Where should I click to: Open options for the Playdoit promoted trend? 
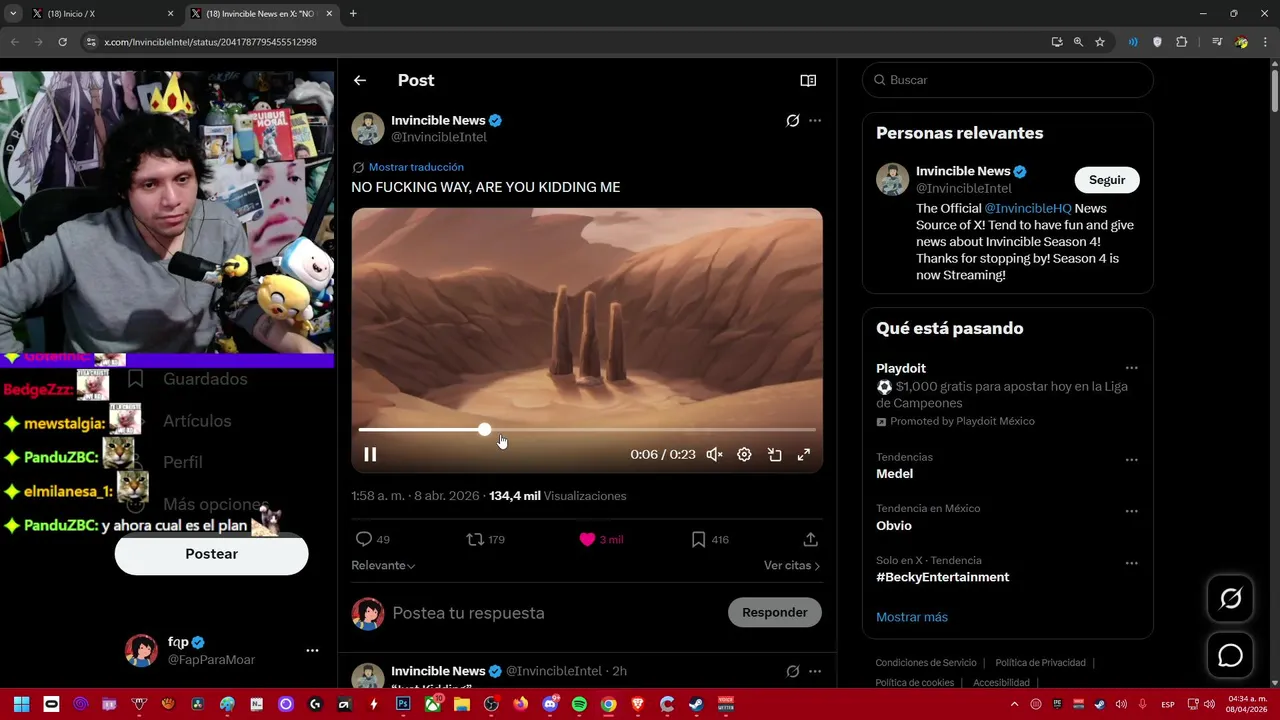(x=1131, y=368)
